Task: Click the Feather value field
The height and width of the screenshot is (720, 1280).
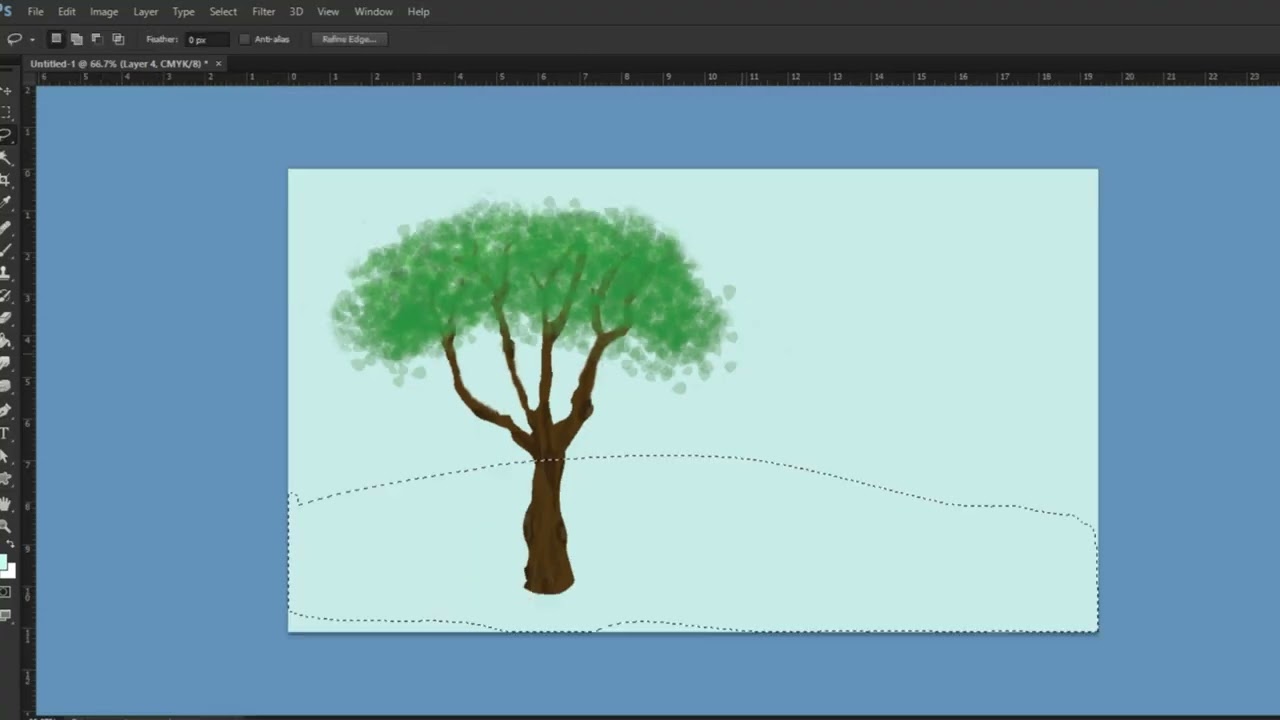Action: pos(207,39)
